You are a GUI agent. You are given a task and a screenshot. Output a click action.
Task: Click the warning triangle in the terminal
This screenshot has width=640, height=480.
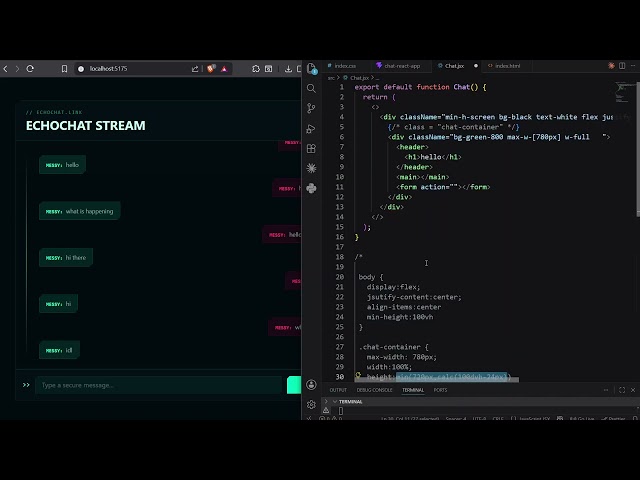click(x=326, y=411)
